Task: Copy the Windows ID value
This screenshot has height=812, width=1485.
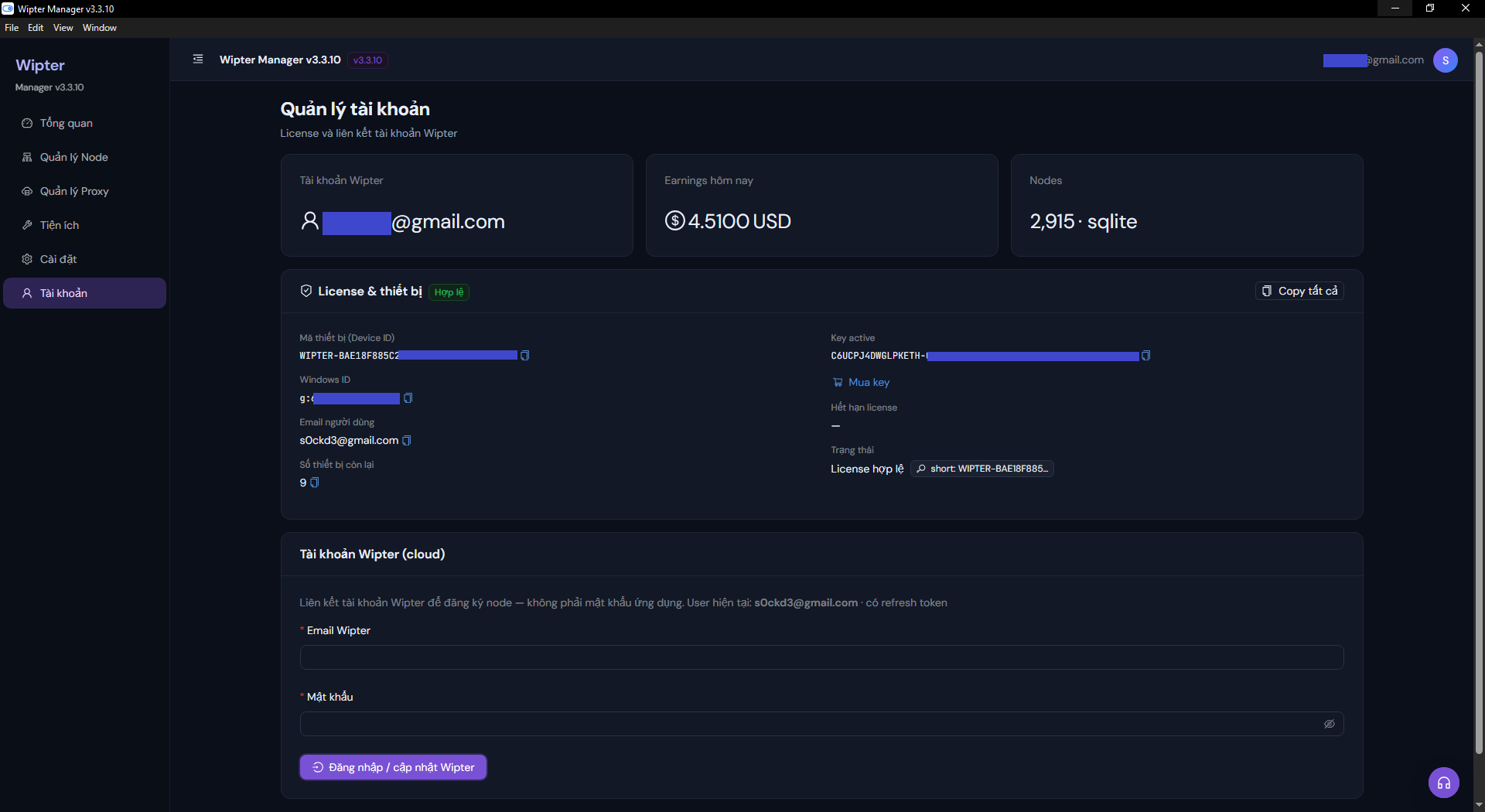Action: pyautogui.click(x=408, y=398)
